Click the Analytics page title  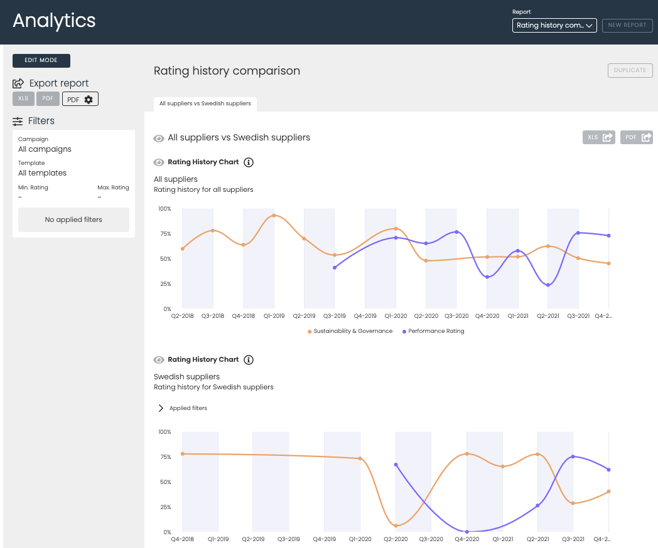pyautogui.click(x=54, y=21)
